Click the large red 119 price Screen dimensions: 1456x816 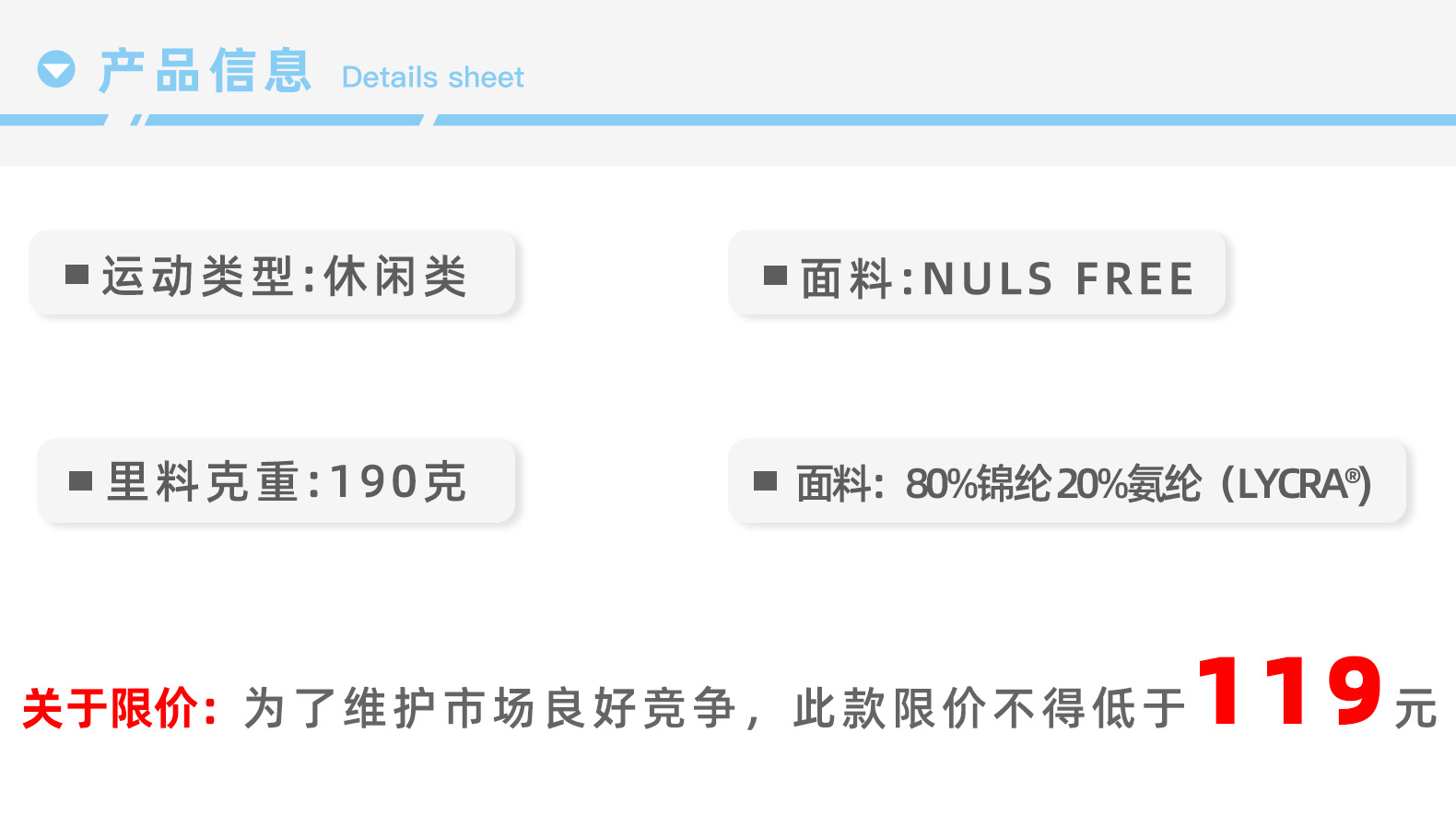[1288, 692]
